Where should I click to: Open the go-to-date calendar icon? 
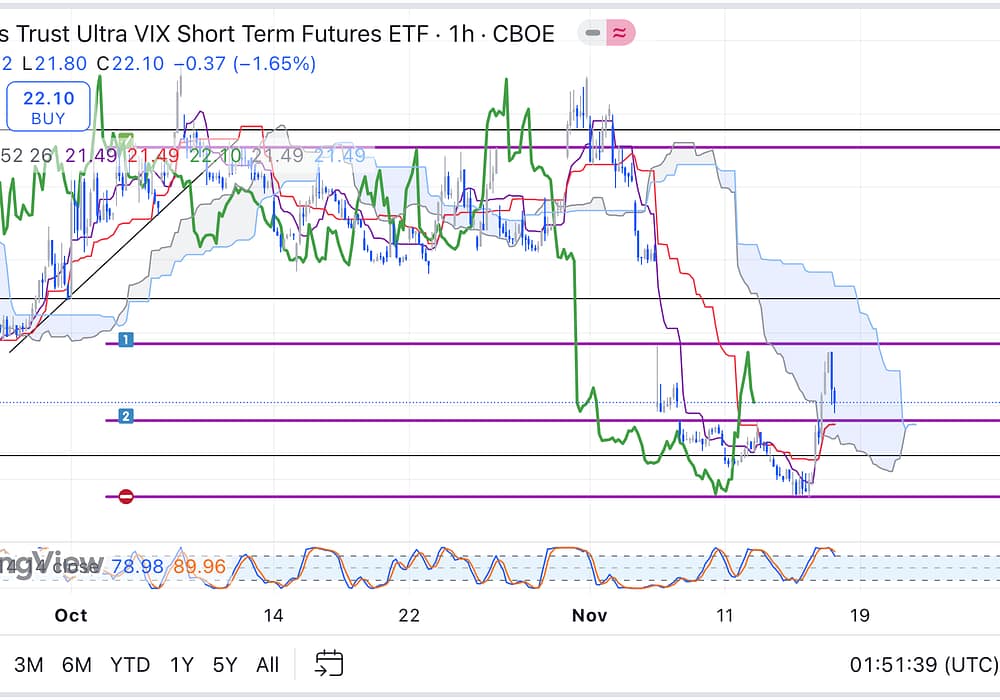click(329, 663)
